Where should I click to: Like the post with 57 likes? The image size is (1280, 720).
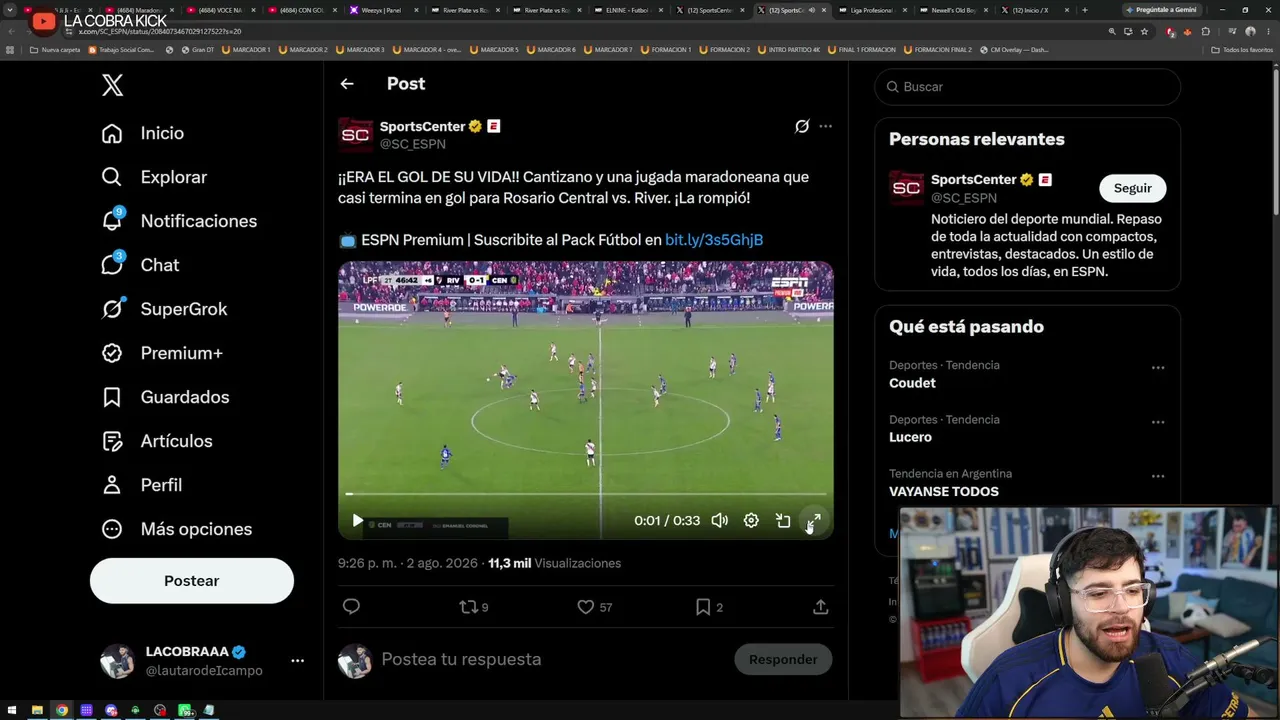pos(594,607)
